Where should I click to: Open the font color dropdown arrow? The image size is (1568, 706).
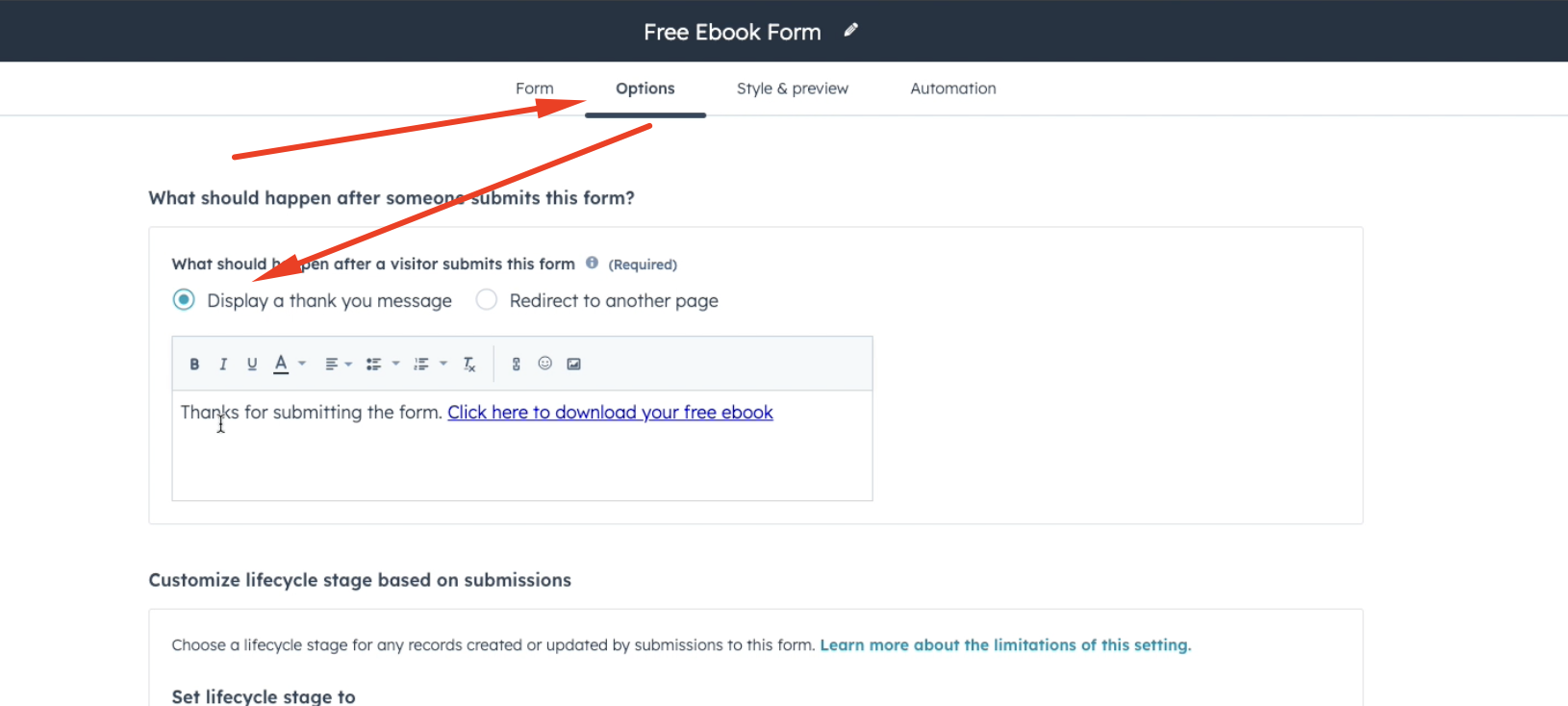[x=301, y=364]
